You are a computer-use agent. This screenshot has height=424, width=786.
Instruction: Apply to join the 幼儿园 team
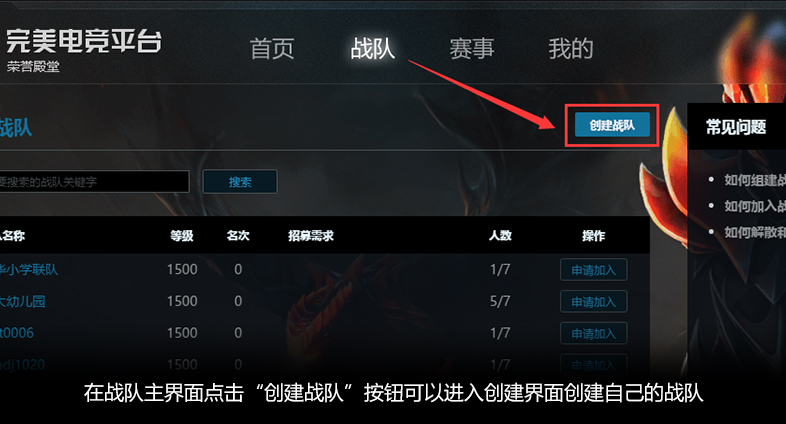[x=594, y=302]
